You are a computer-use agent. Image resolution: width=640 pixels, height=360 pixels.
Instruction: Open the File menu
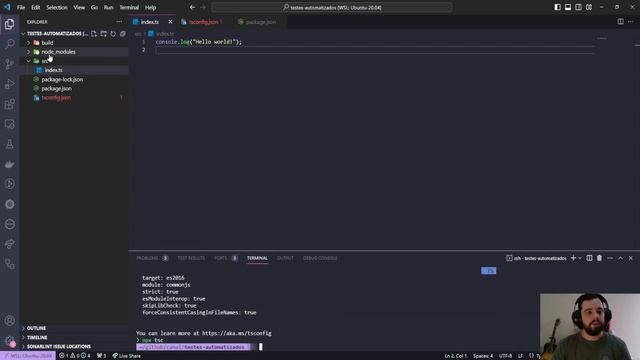pyautogui.click(x=21, y=7)
